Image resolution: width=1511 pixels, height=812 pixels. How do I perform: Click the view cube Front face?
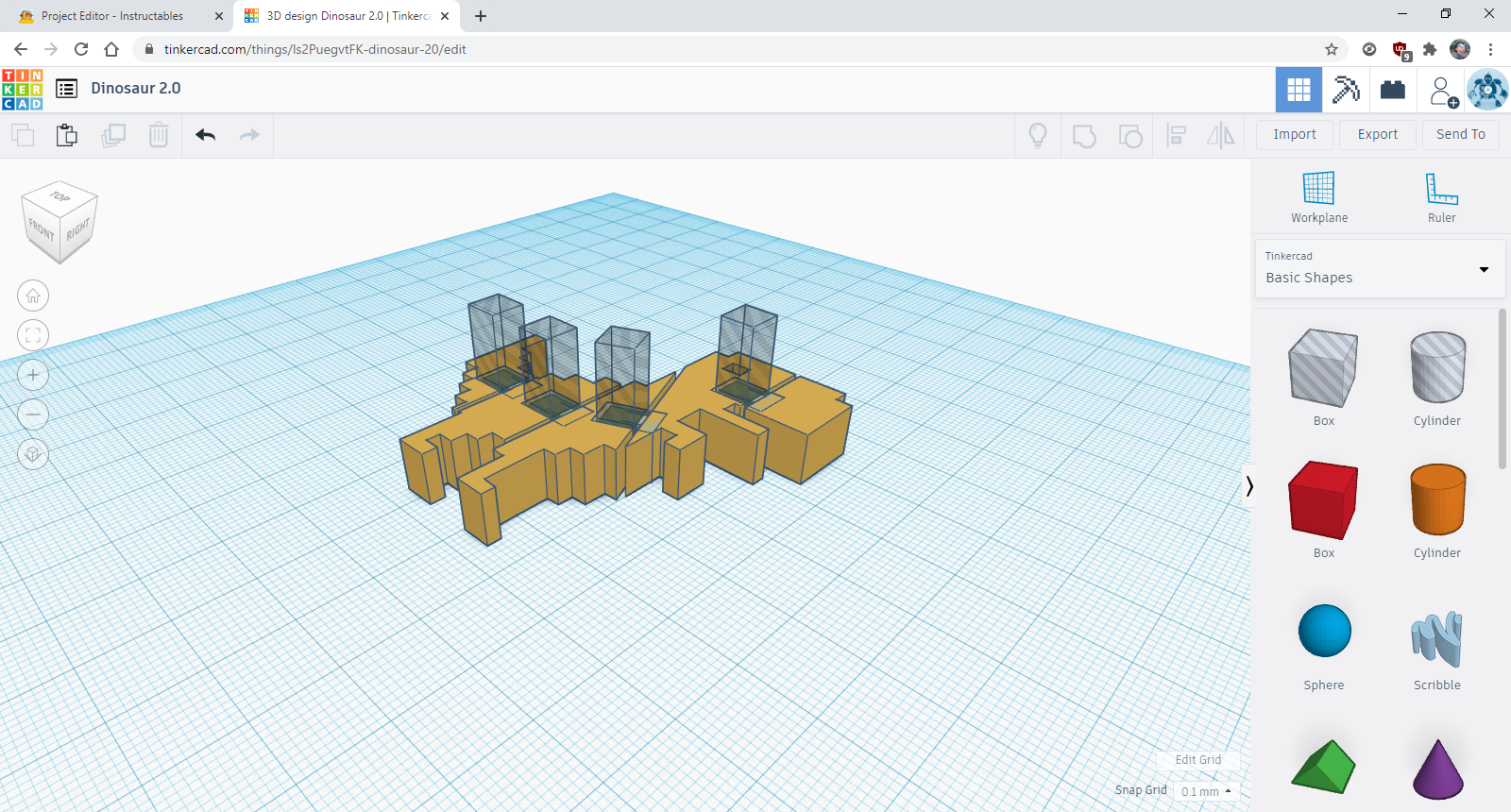pos(42,230)
